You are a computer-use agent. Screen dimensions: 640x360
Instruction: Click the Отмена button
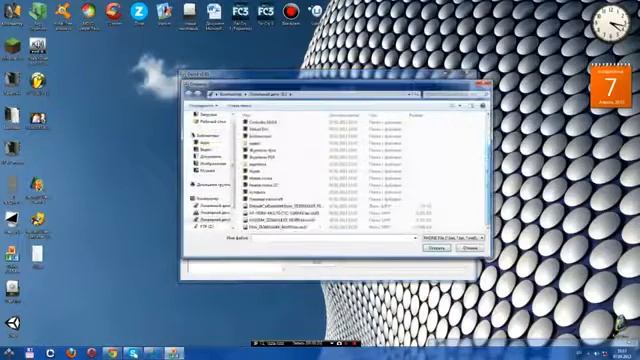pos(470,248)
